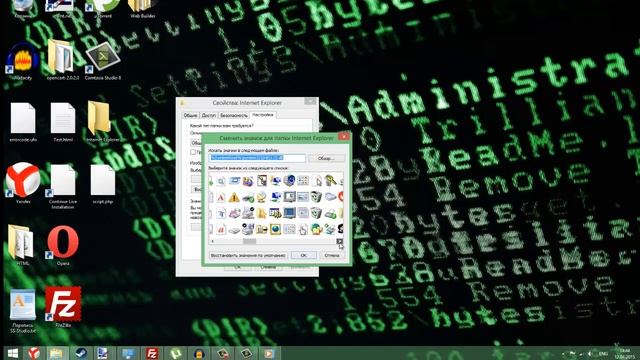
Task: Choose the pointing hand document icon
Action: [303, 229]
